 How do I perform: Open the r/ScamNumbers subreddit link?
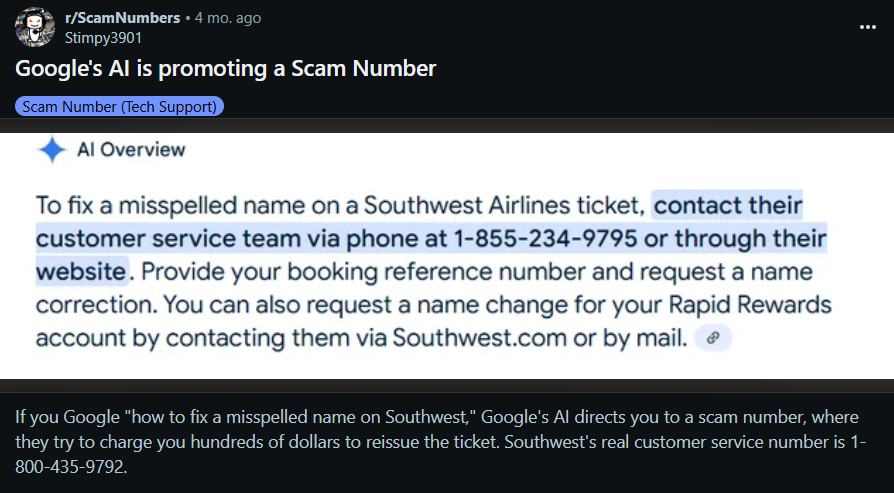(x=122, y=18)
